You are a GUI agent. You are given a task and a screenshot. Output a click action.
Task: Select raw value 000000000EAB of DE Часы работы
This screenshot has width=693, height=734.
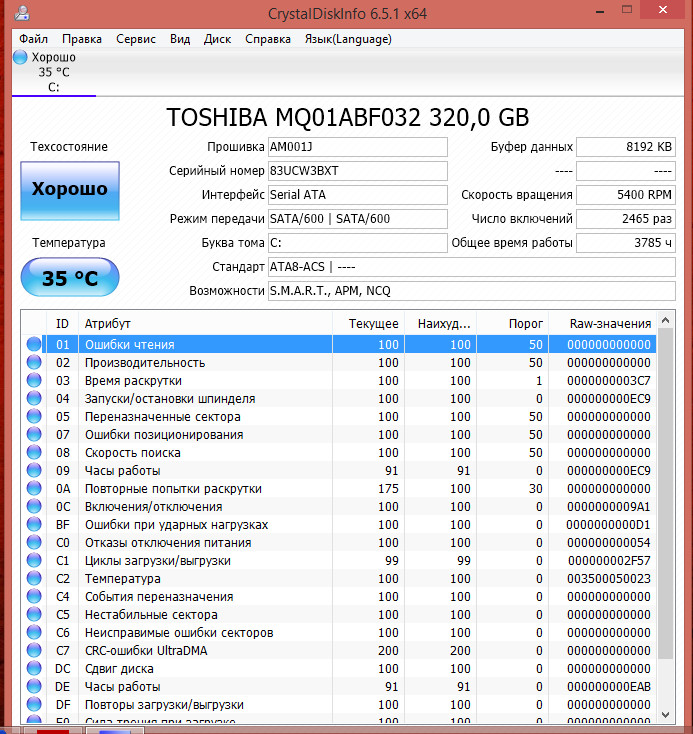click(x=609, y=687)
